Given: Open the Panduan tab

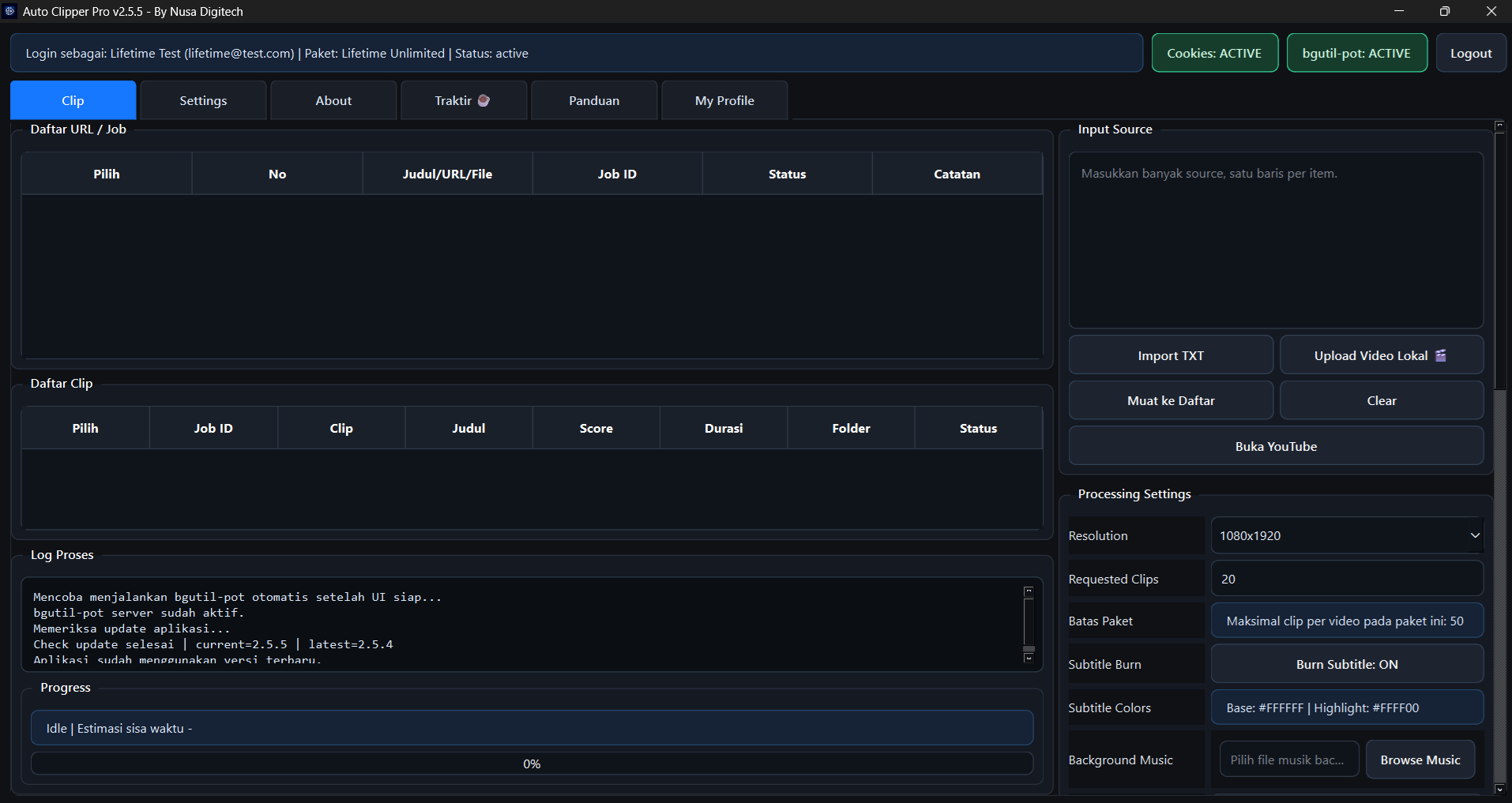Looking at the screenshot, I should (x=594, y=100).
